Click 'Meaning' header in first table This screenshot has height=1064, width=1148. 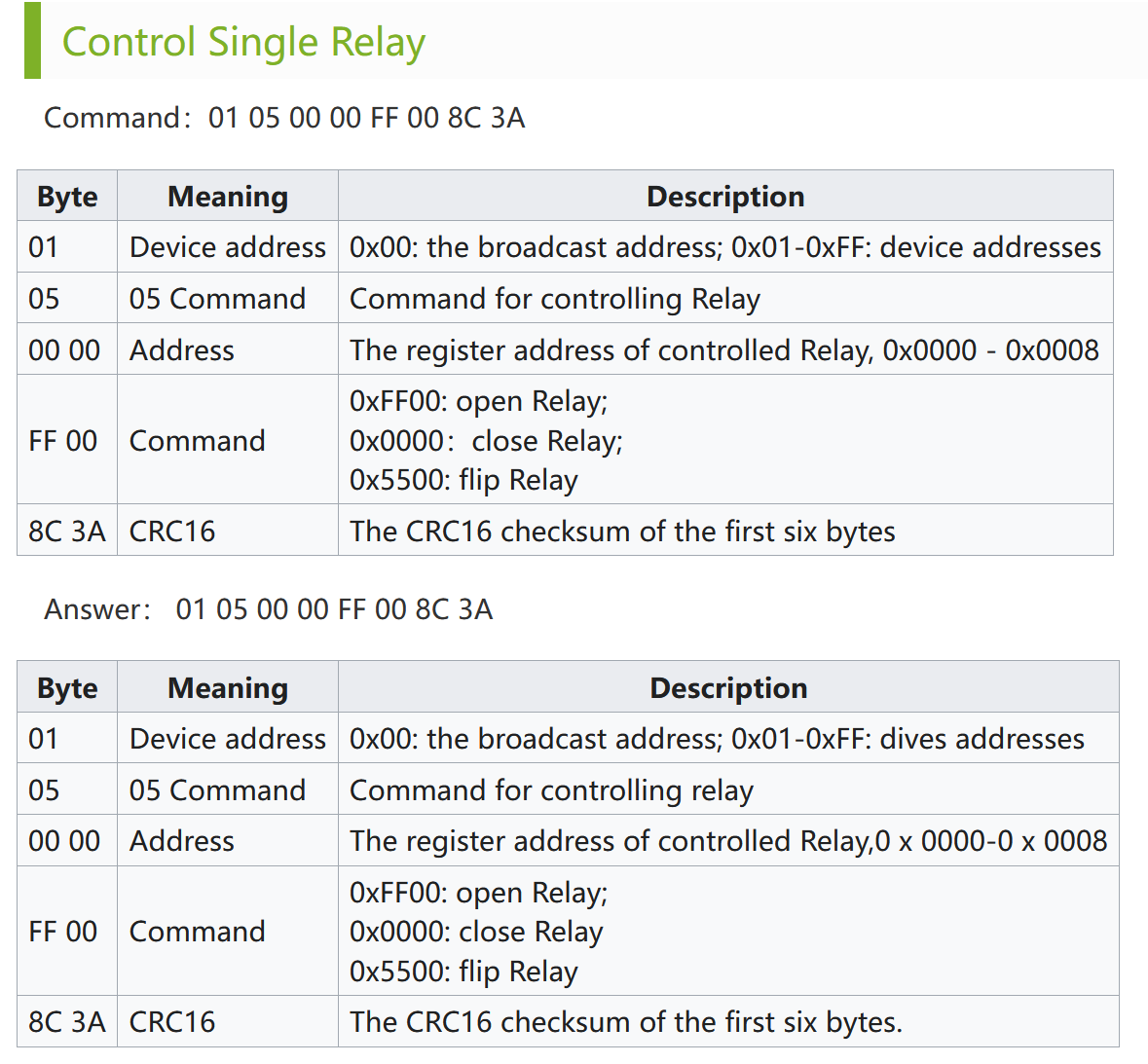click(x=228, y=197)
